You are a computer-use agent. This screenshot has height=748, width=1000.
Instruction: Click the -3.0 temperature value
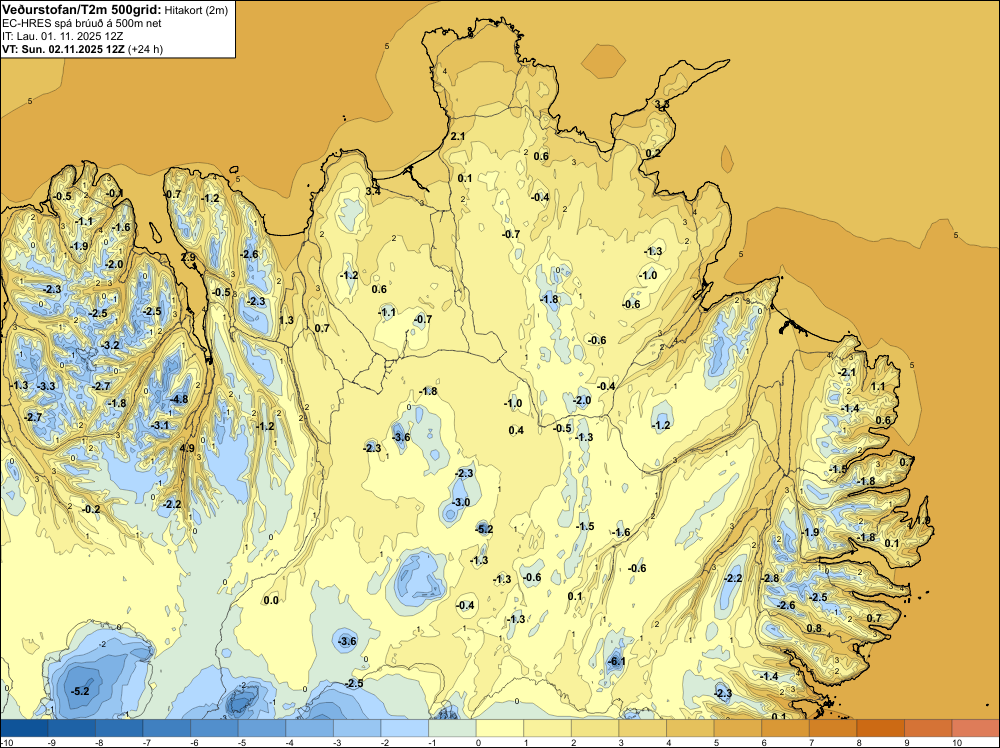(461, 502)
